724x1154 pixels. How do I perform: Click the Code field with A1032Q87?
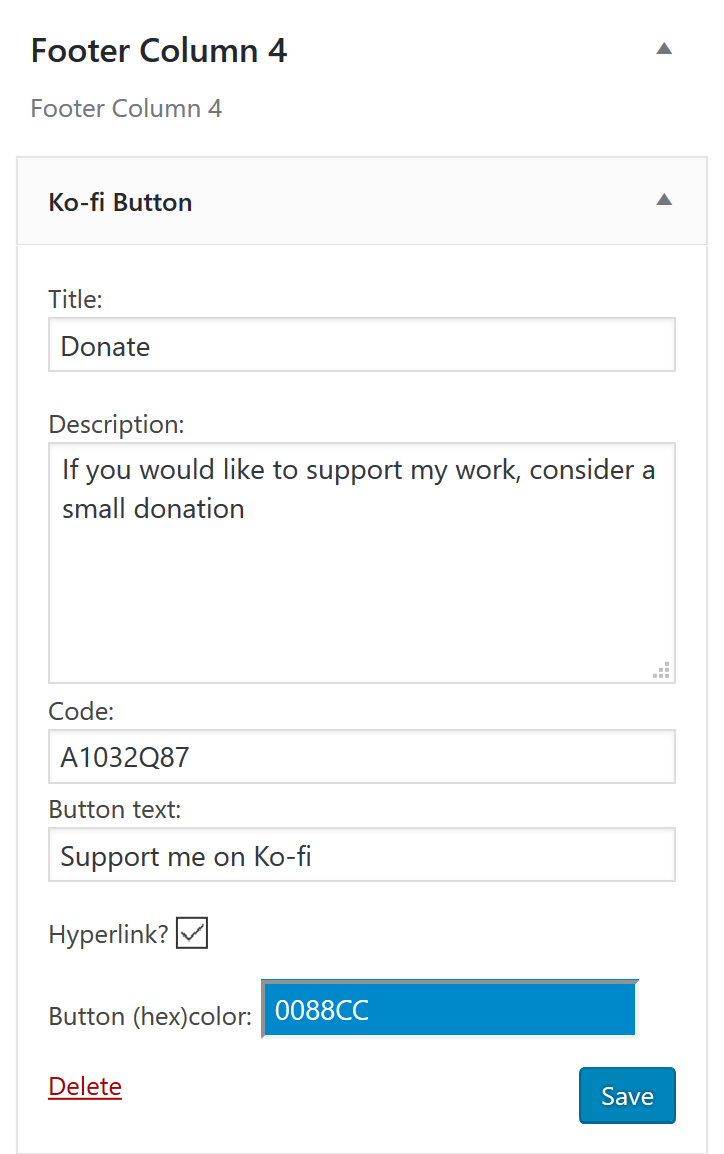point(362,757)
